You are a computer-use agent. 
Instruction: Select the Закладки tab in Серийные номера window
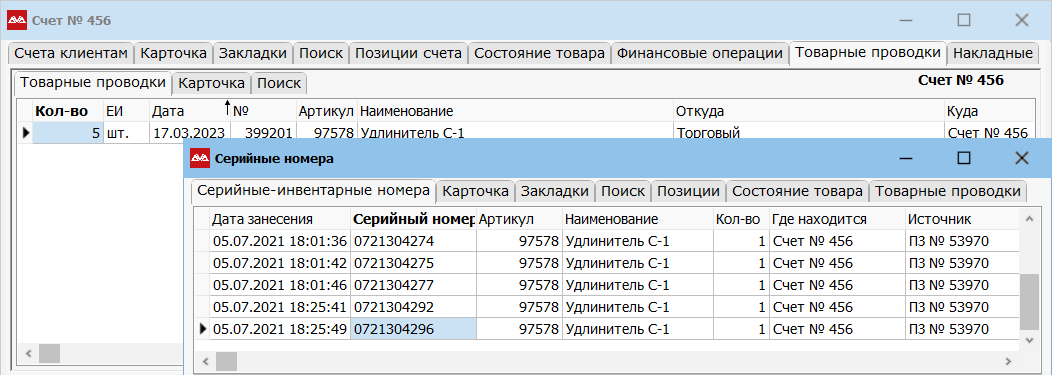click(x=555, y=191)
